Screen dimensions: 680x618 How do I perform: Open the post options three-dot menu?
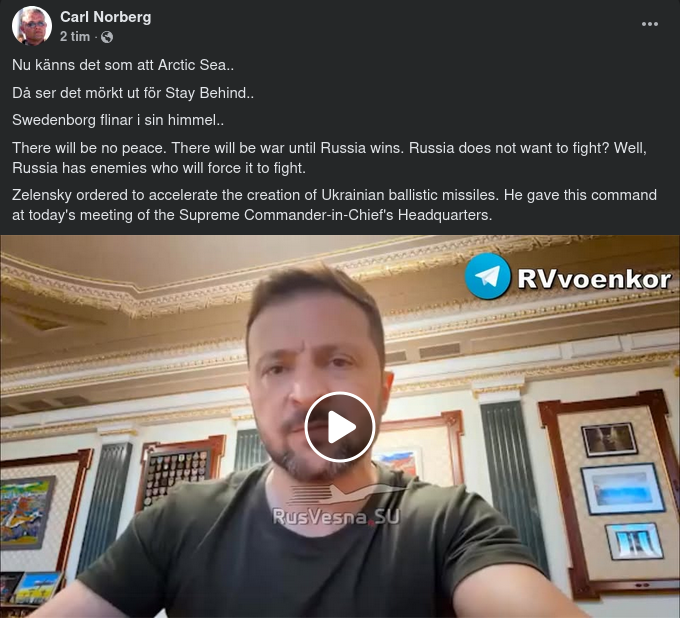pyautogui.click(x=650, y=24)
